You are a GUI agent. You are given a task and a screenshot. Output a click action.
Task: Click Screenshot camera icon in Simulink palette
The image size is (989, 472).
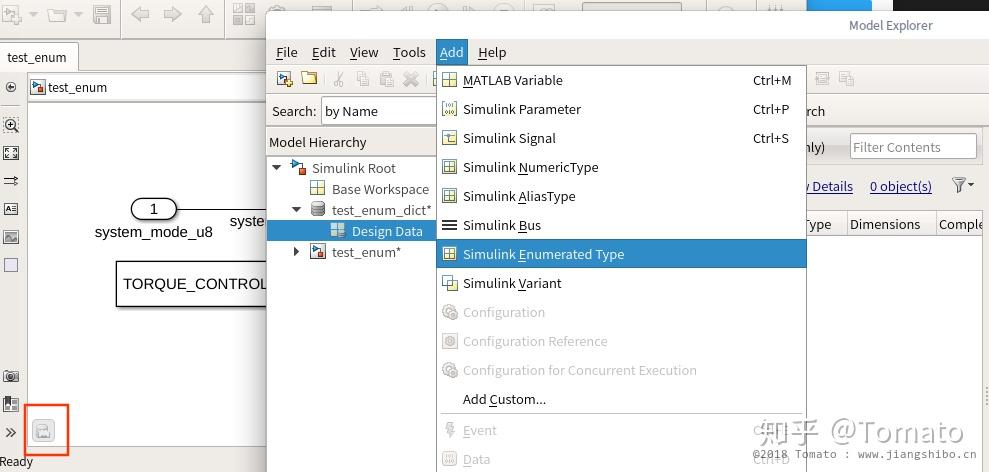pyautogui.click(x=11, y=376)
